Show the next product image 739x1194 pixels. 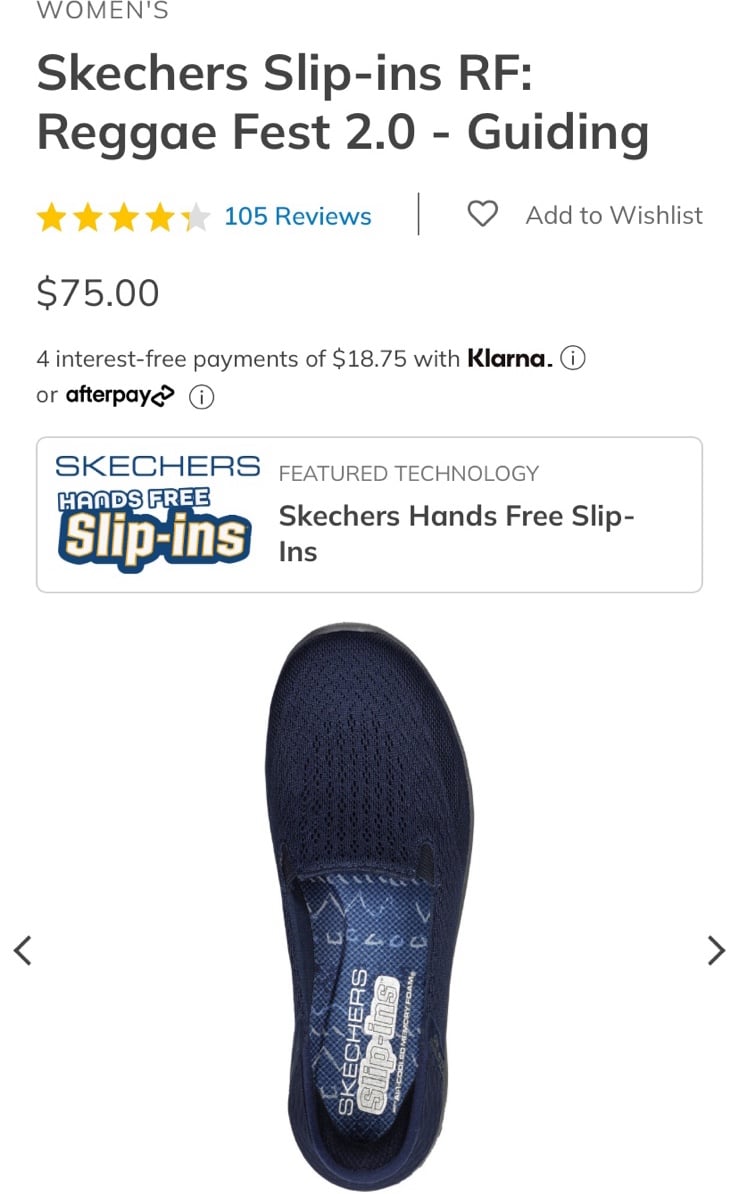(716, 950)
